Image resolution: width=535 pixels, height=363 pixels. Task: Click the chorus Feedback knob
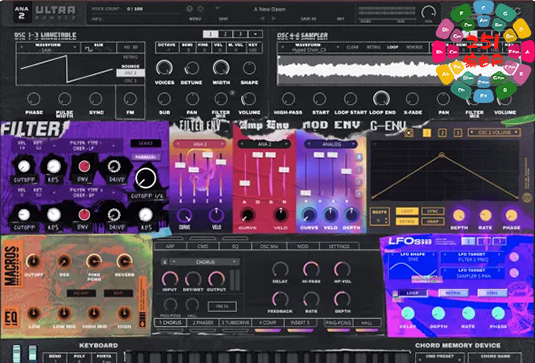[x=280, y=299]
